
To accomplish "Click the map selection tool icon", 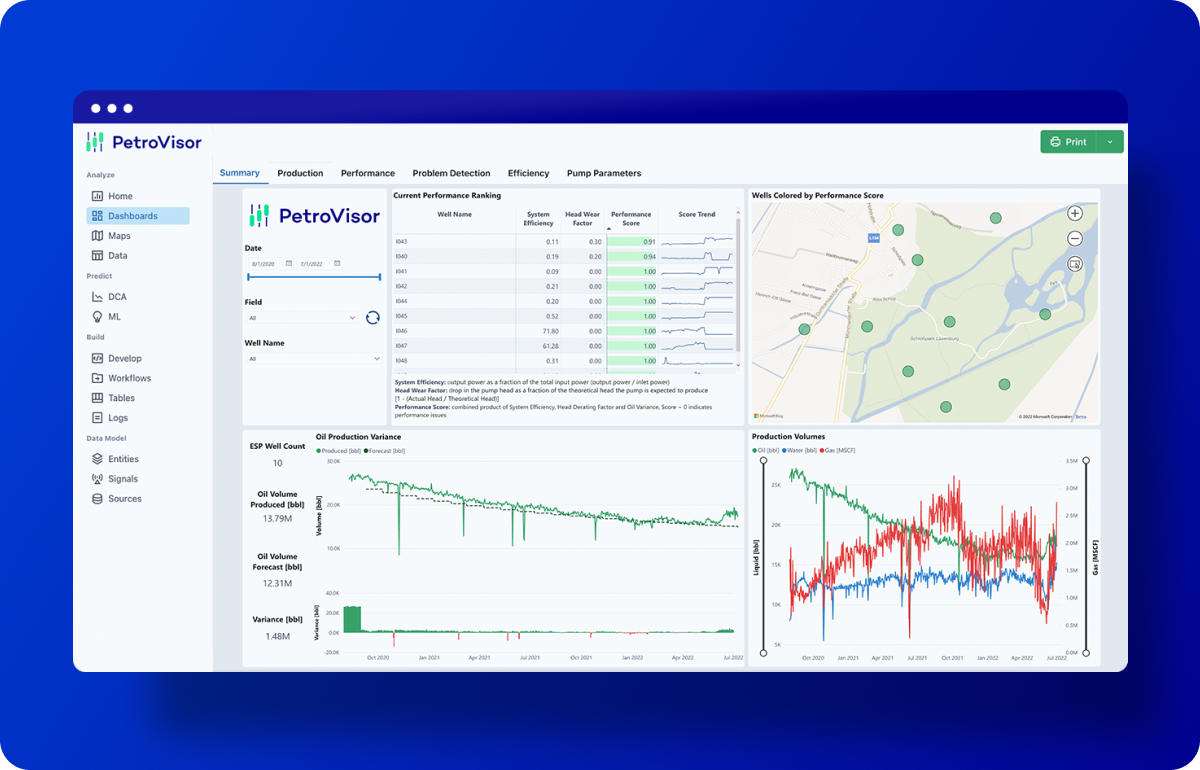I will tap(1075, 264).
